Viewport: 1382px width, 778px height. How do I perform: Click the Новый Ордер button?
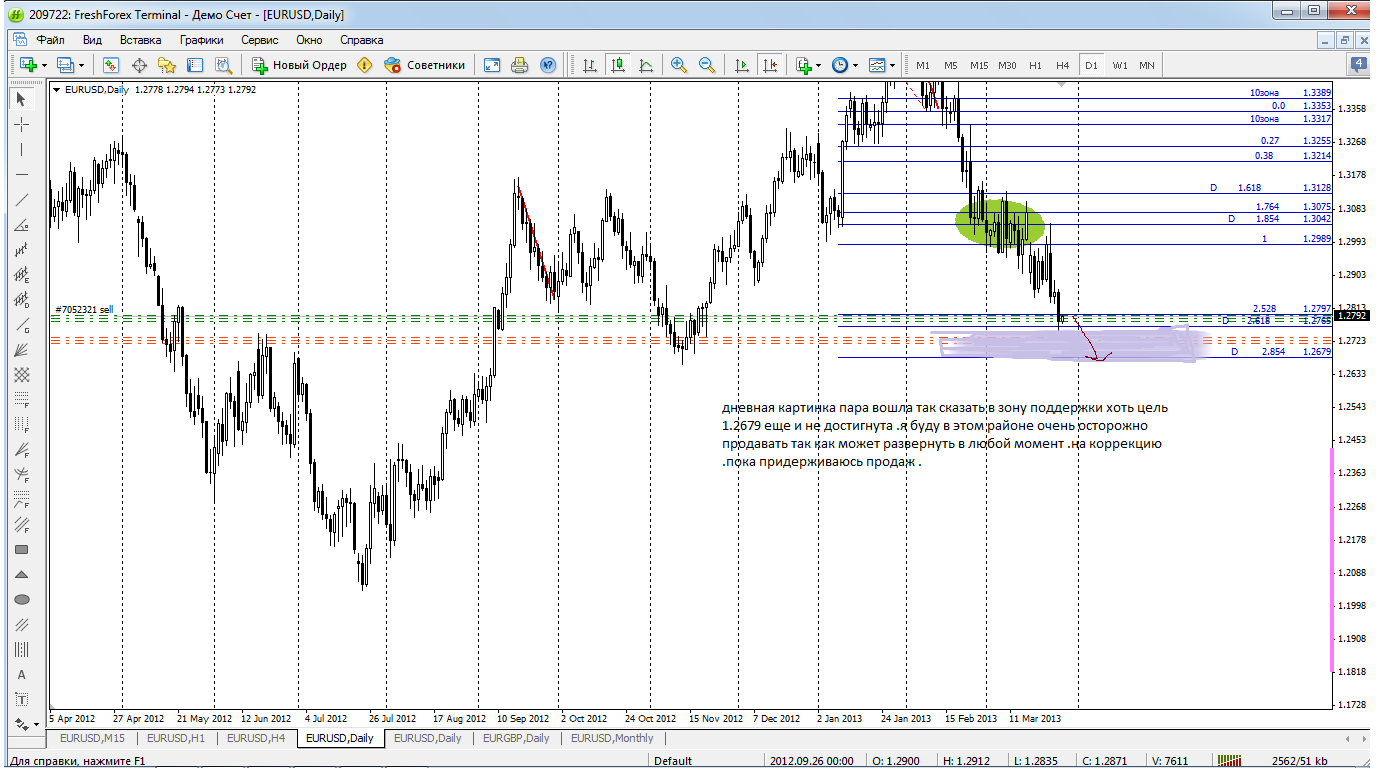[299, 65]
